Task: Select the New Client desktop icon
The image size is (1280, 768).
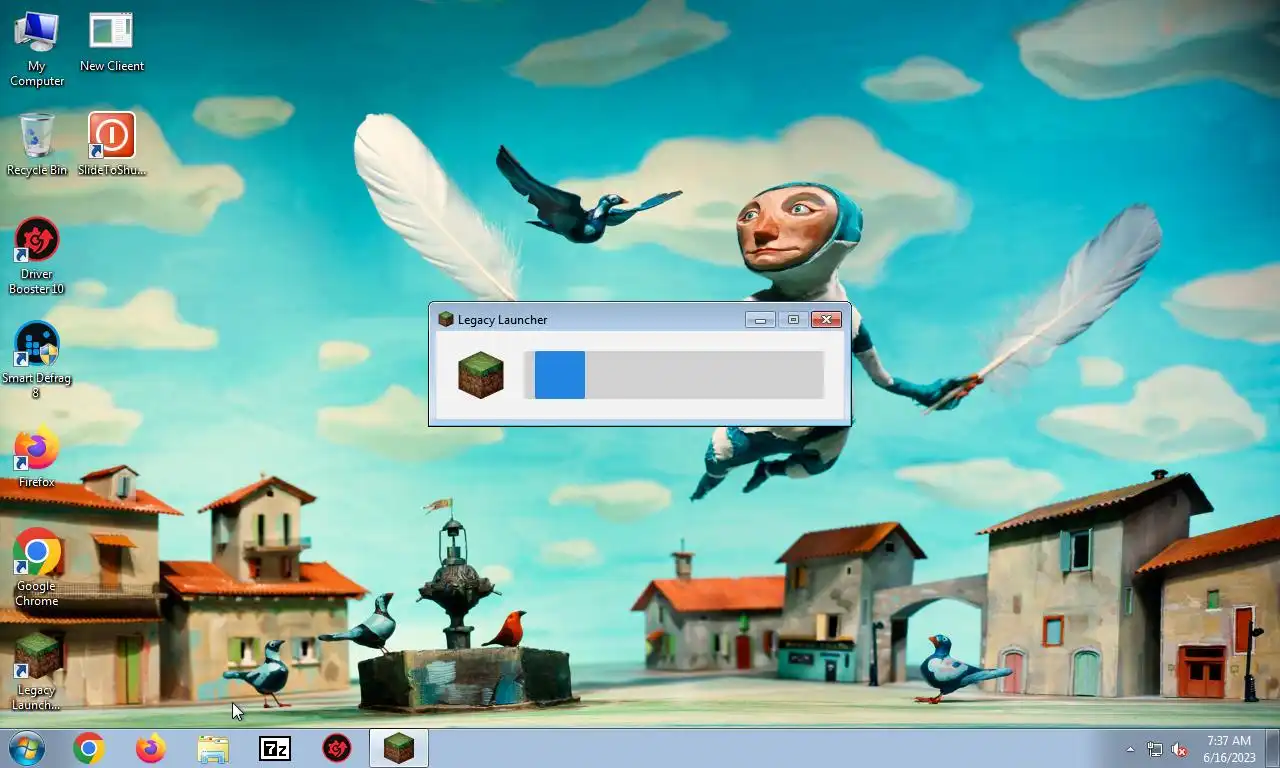Action: tap(111, 42)
